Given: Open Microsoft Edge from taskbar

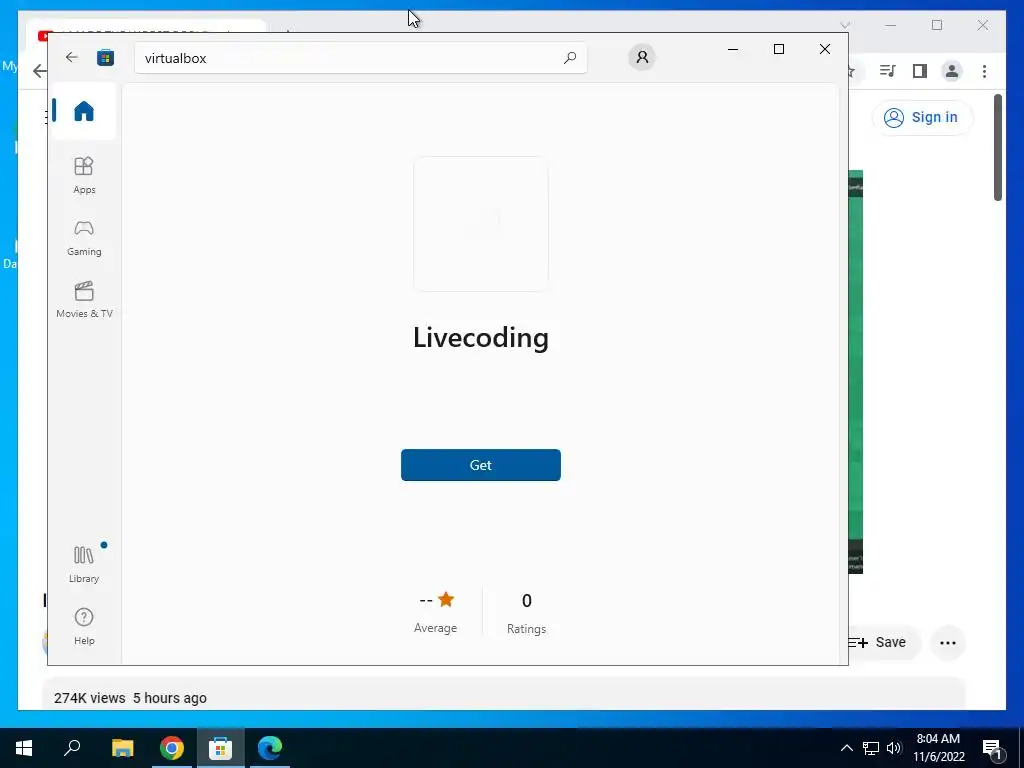Looking at the screenshot, I should 270,748.
